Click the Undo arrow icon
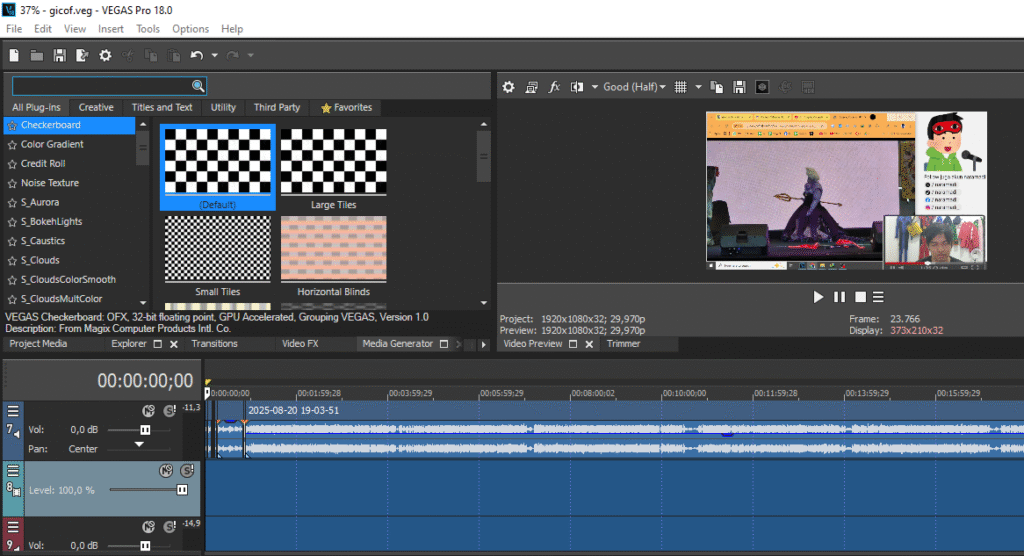Screen dimensions: 1024x556 197,56
